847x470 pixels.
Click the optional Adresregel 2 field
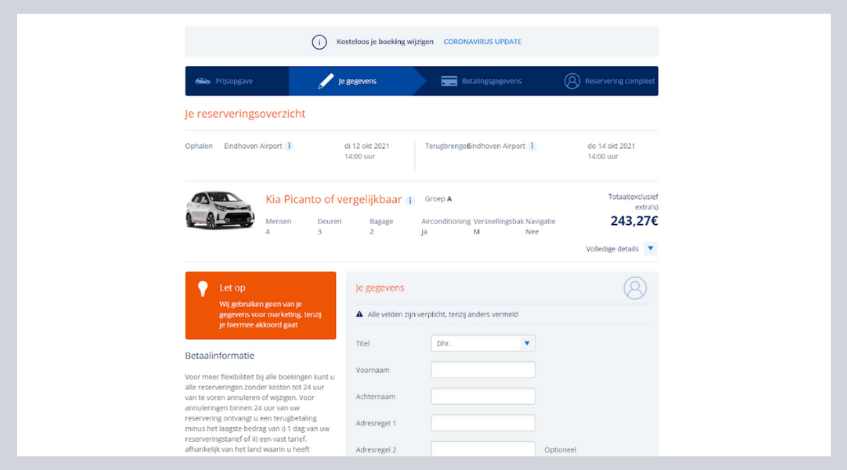(x=483, y=450)
